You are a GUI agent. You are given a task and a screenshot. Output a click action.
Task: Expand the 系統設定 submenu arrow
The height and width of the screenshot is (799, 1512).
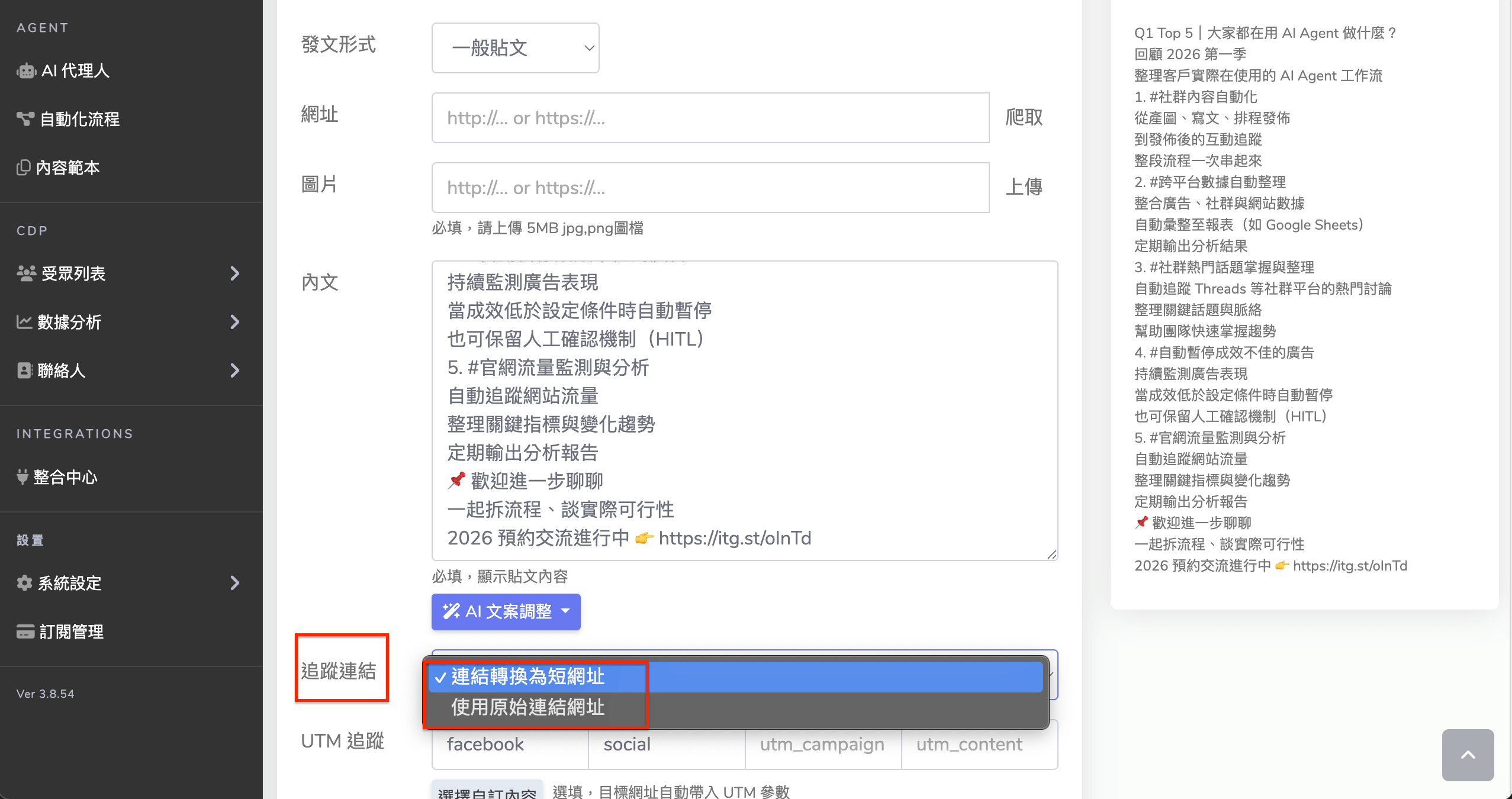click(x=235, y=583)
